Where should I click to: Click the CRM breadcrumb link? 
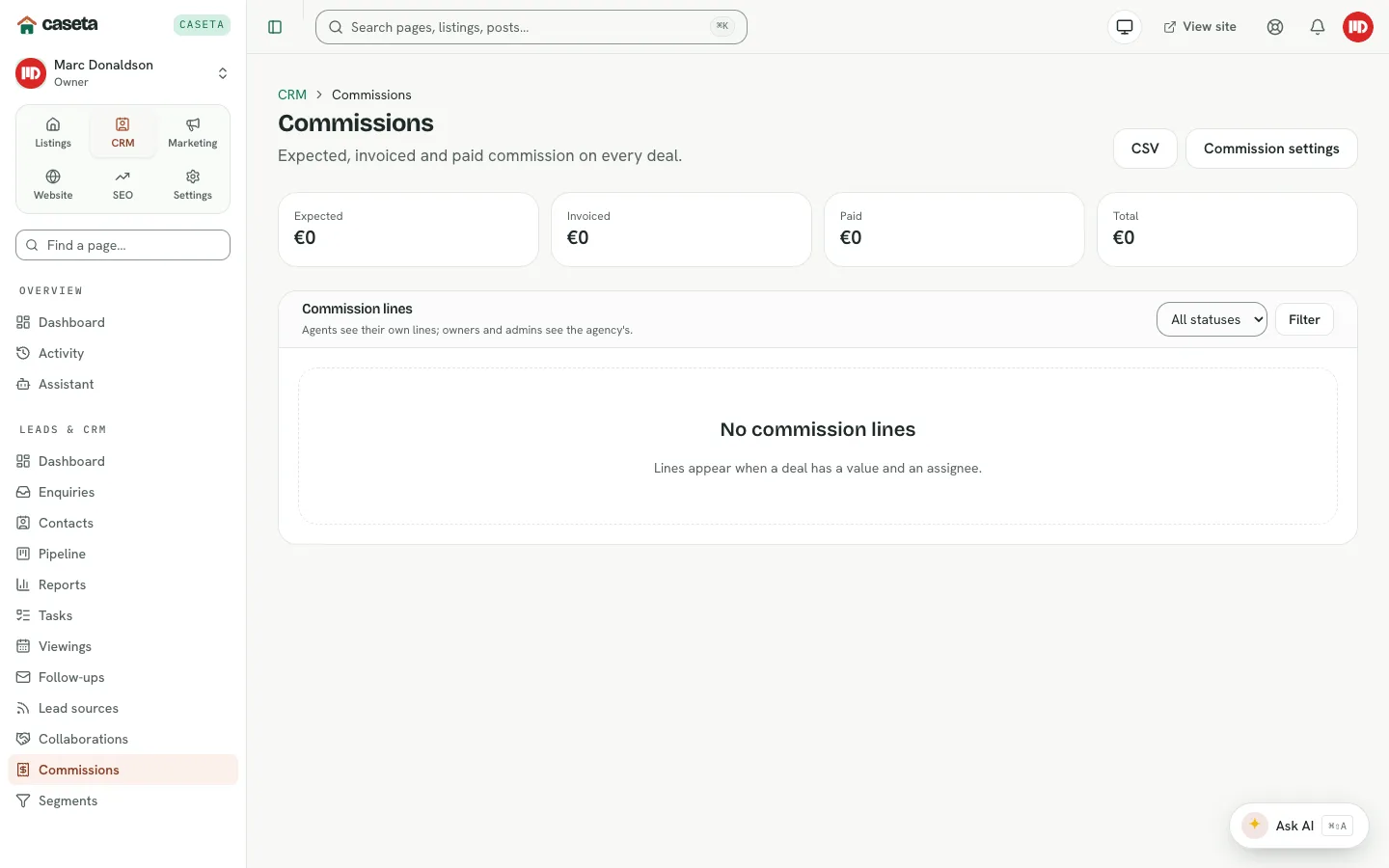(x=292, y=95)
